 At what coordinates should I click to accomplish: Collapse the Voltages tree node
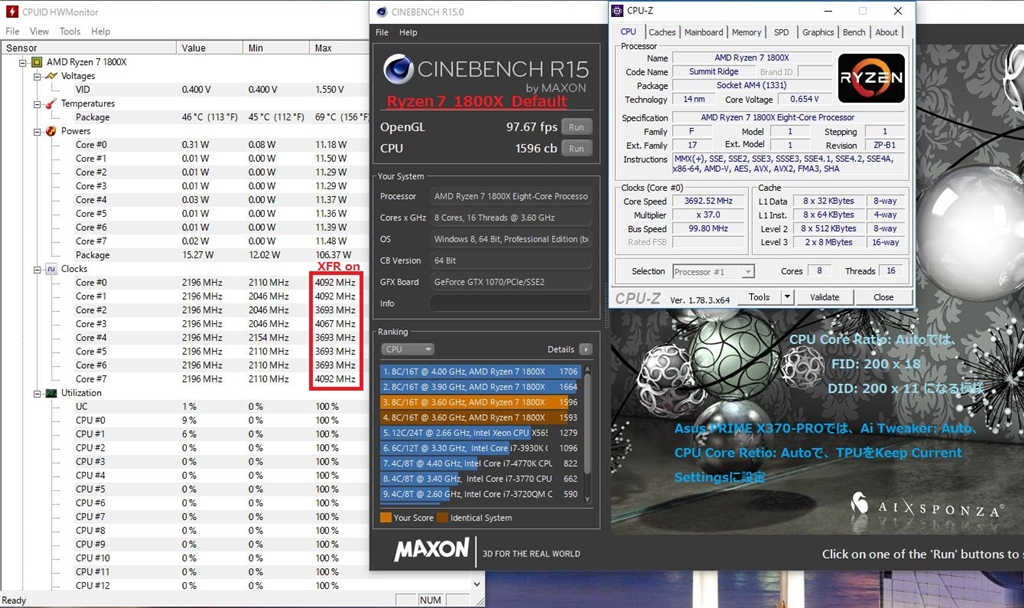(x=37, y=76)
